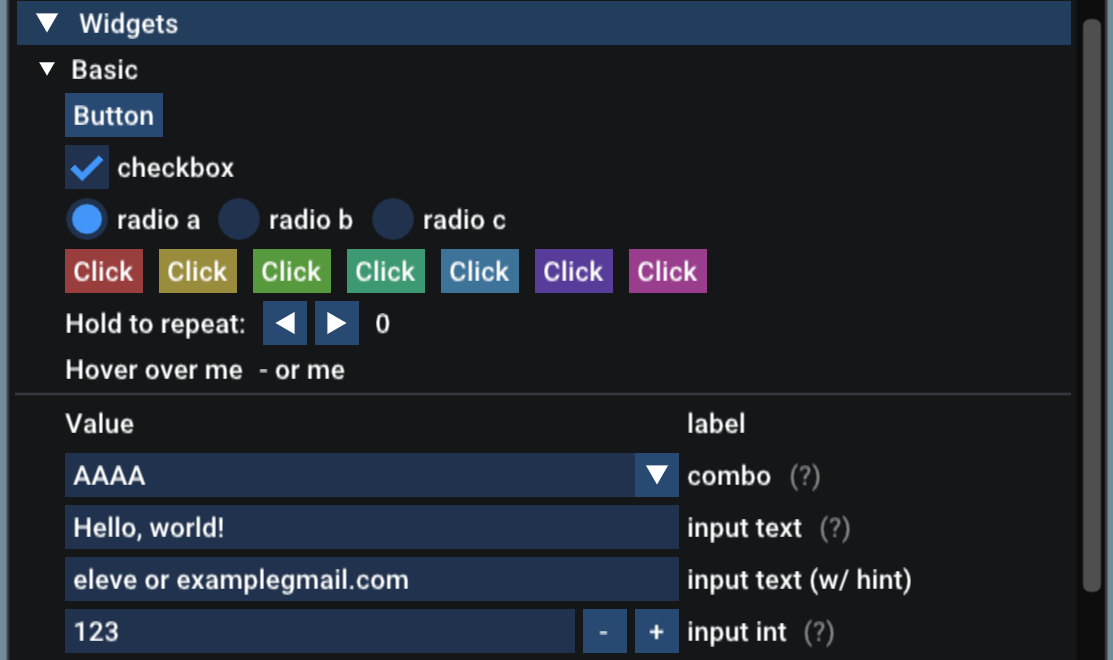Screen dimensions: 1113x660
Task: Click the red Click button
Action: click(103, 270)
